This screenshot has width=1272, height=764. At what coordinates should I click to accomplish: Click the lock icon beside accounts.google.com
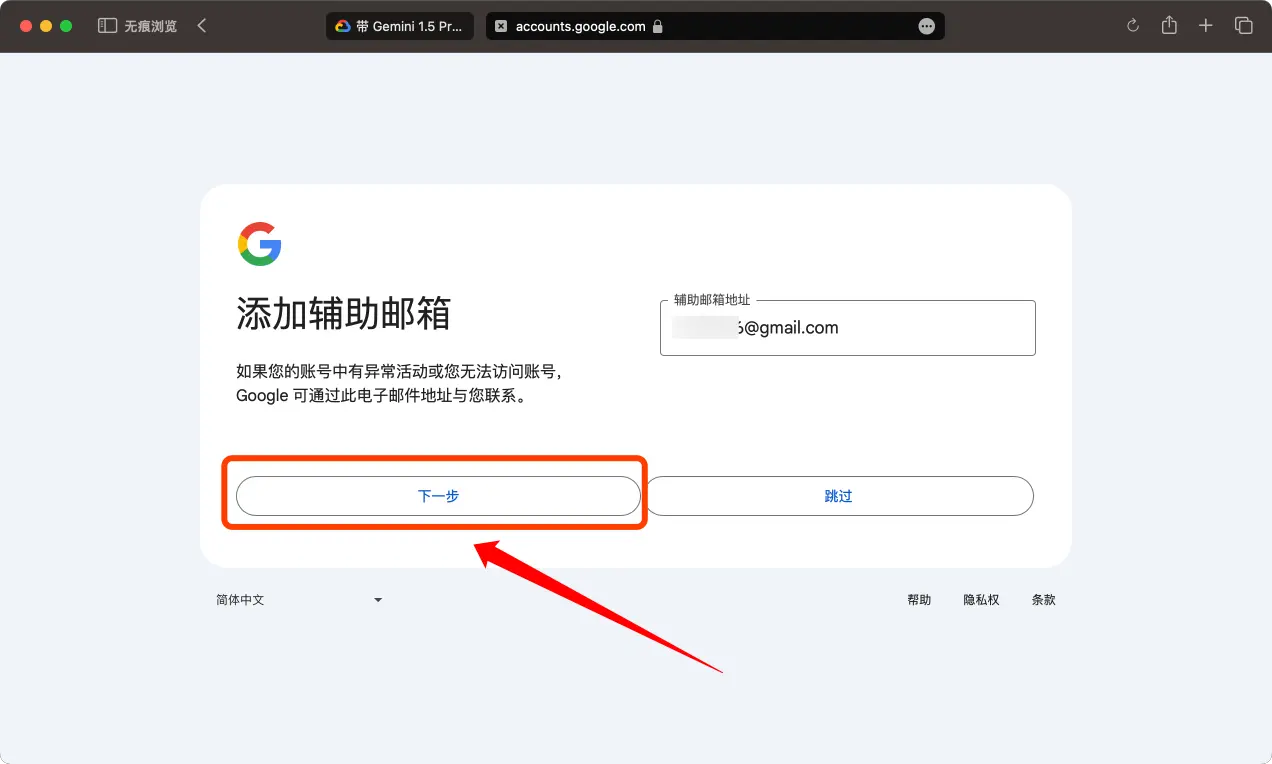657,27
